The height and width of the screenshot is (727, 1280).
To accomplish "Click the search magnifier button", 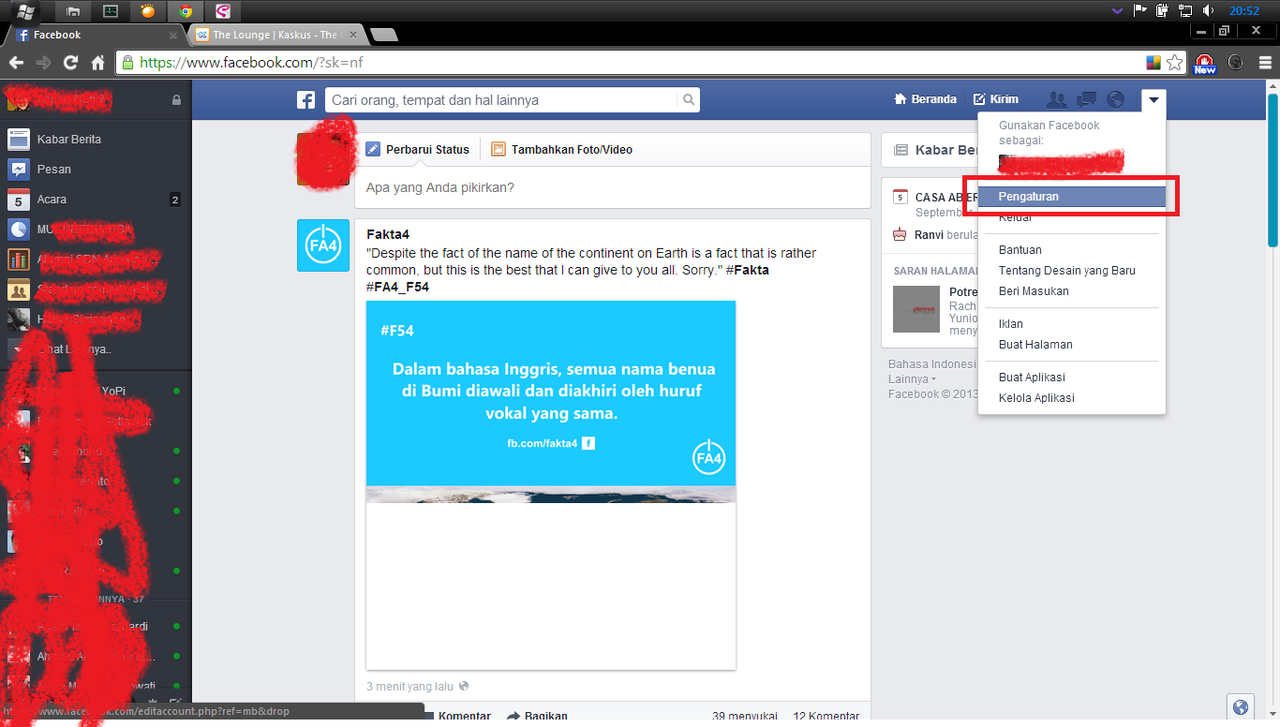I will [x=689, y=100].
